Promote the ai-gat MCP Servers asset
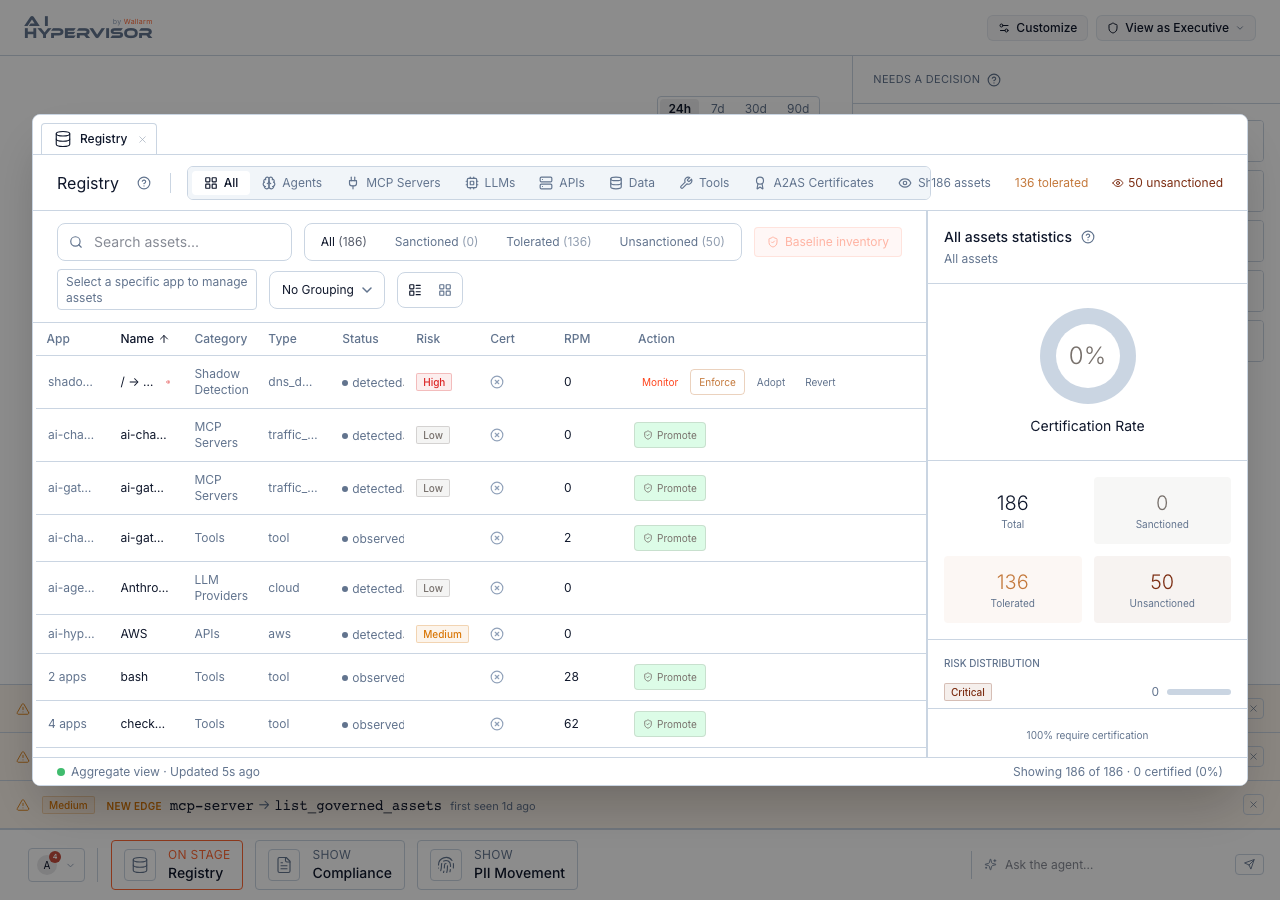 pyautogui.click(x=670, y=488)
